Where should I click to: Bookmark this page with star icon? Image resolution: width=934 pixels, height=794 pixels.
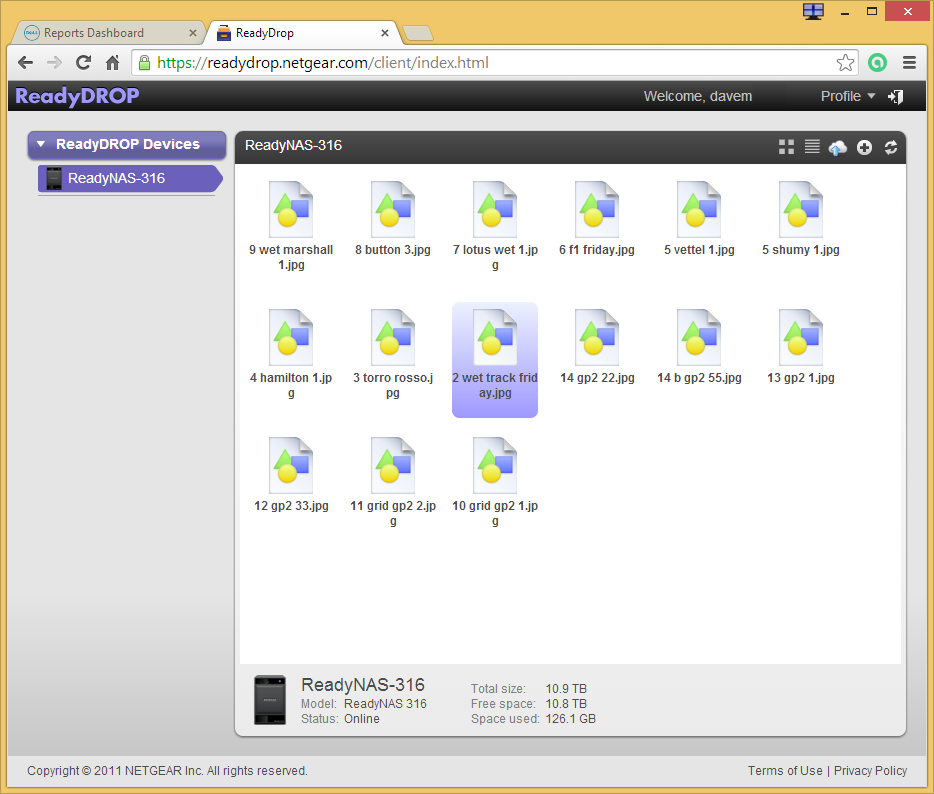pos(845,63)
